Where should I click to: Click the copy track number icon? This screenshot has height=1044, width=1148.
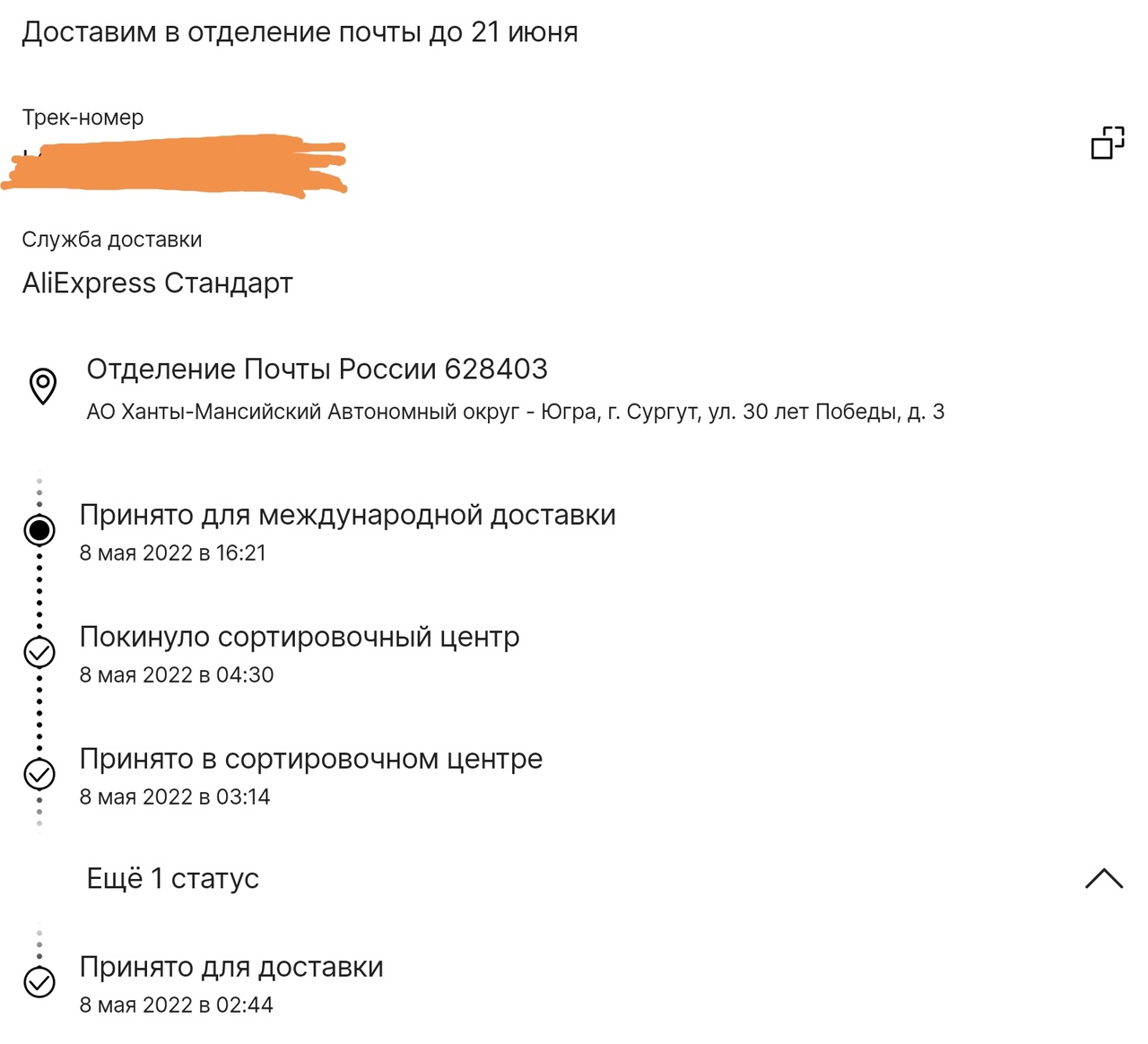click(1108, 143)
